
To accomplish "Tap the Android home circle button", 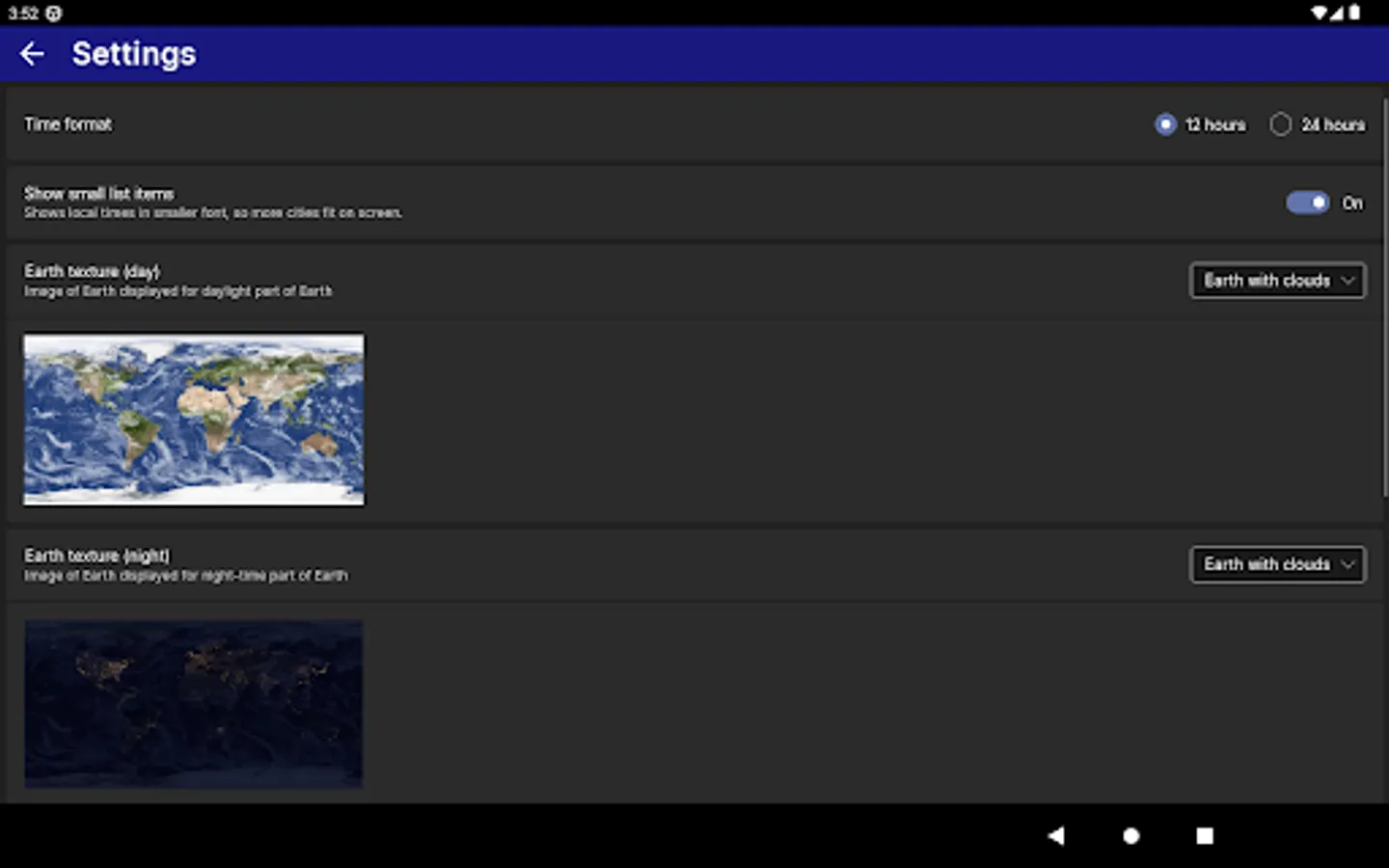I will [1131, 836].
